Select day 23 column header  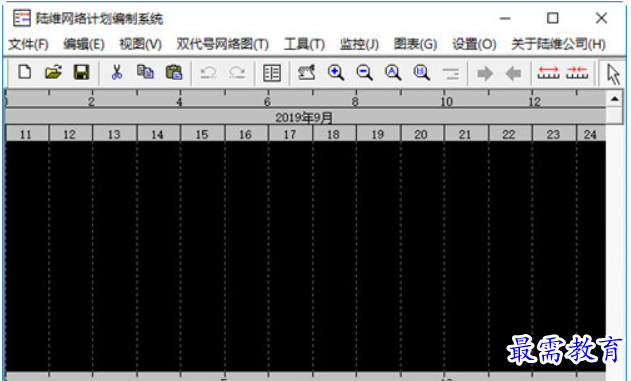pyautogui.click(x=553, y=134)
